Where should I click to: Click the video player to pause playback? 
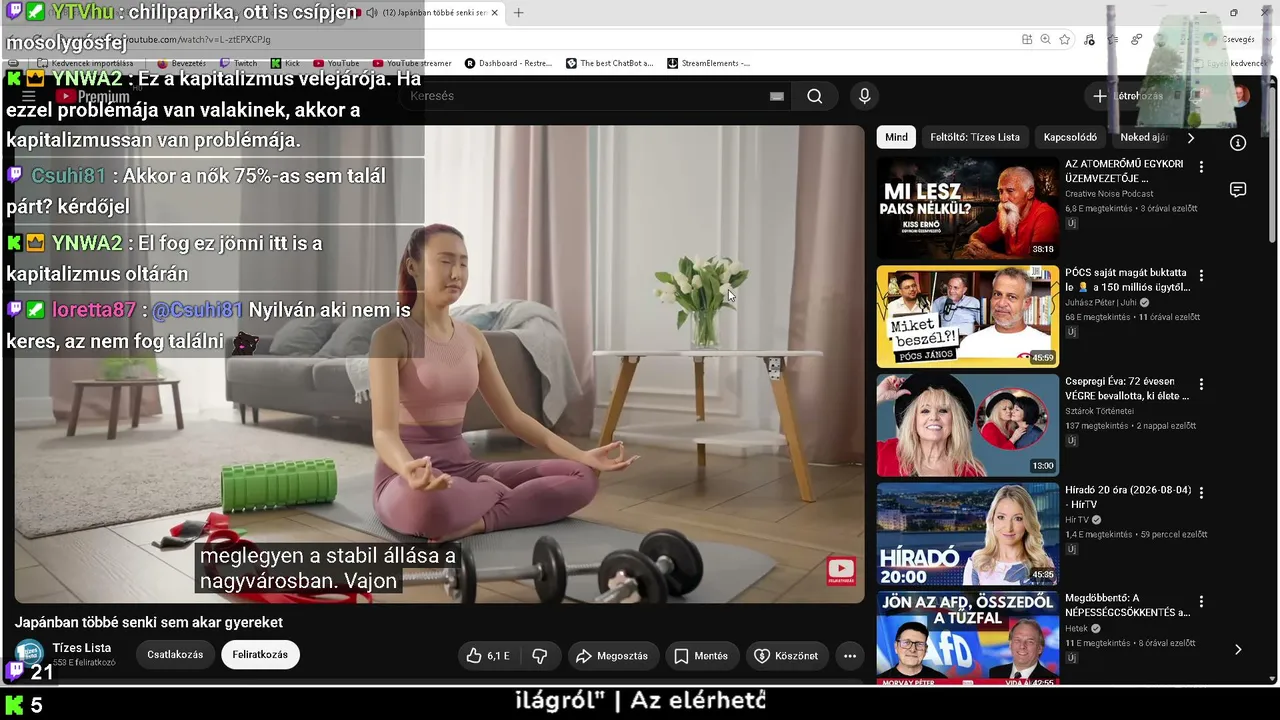(440, 364)
